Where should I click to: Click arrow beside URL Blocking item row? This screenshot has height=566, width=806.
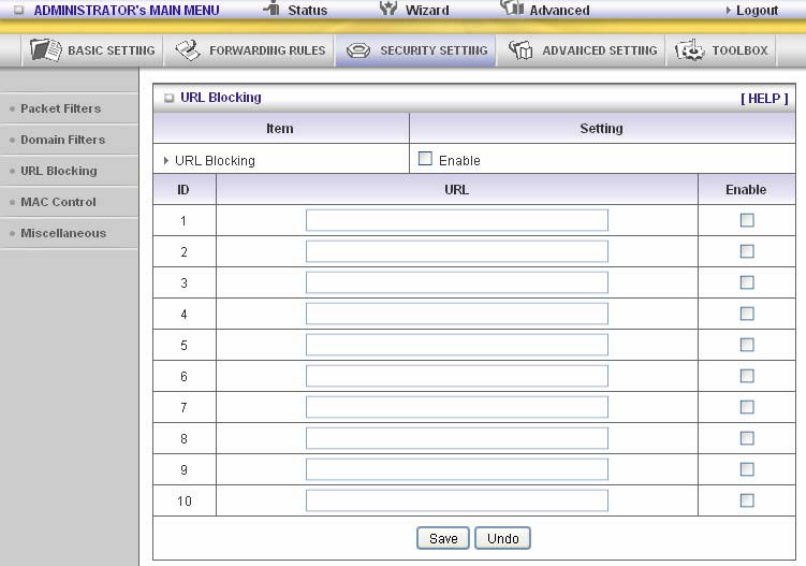point(166,160)
